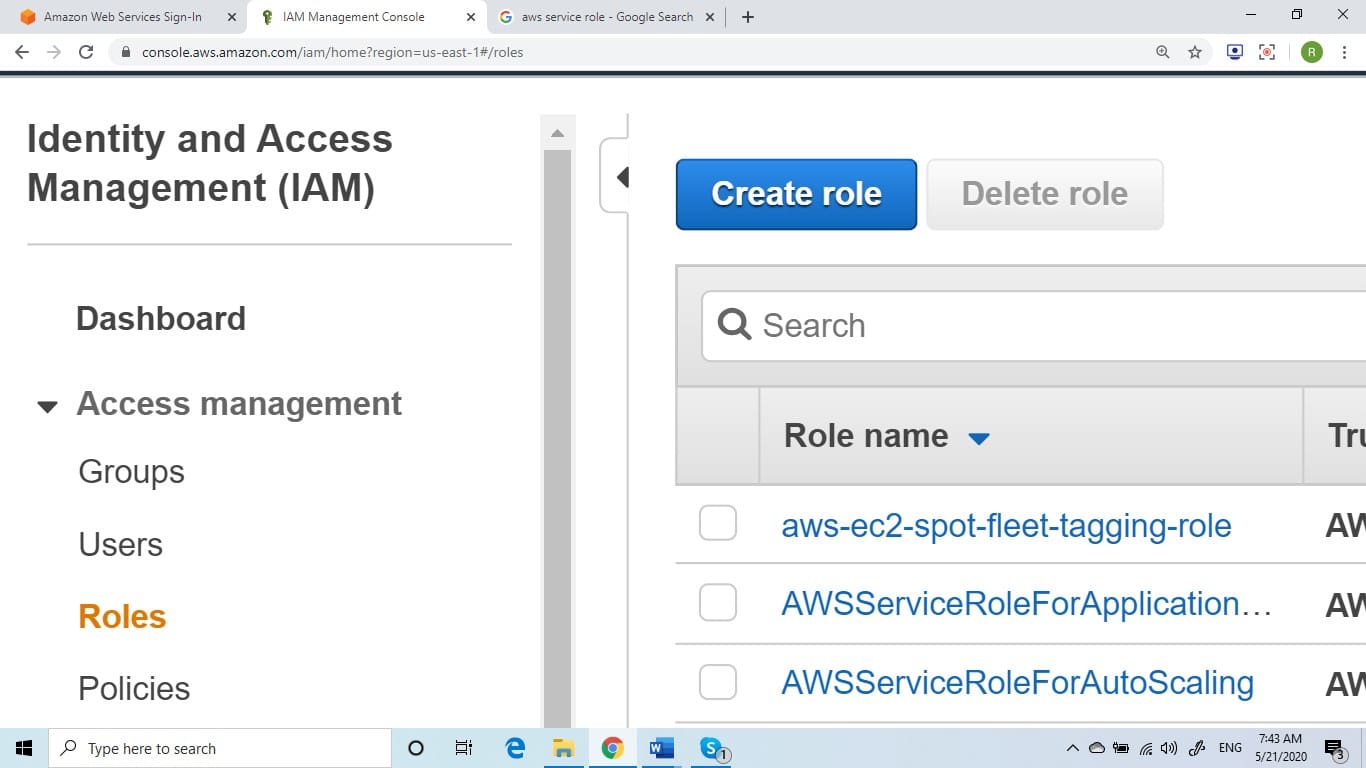Open the notifications icon in the system tray
The width and height of the screenshot is (1366, 768).
point(1332,748)
